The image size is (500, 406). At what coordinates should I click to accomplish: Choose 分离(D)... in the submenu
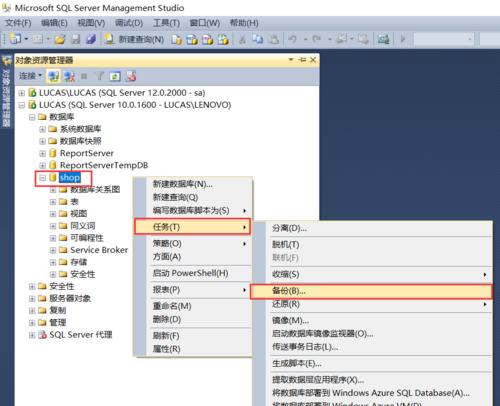[x=380, y=228]
